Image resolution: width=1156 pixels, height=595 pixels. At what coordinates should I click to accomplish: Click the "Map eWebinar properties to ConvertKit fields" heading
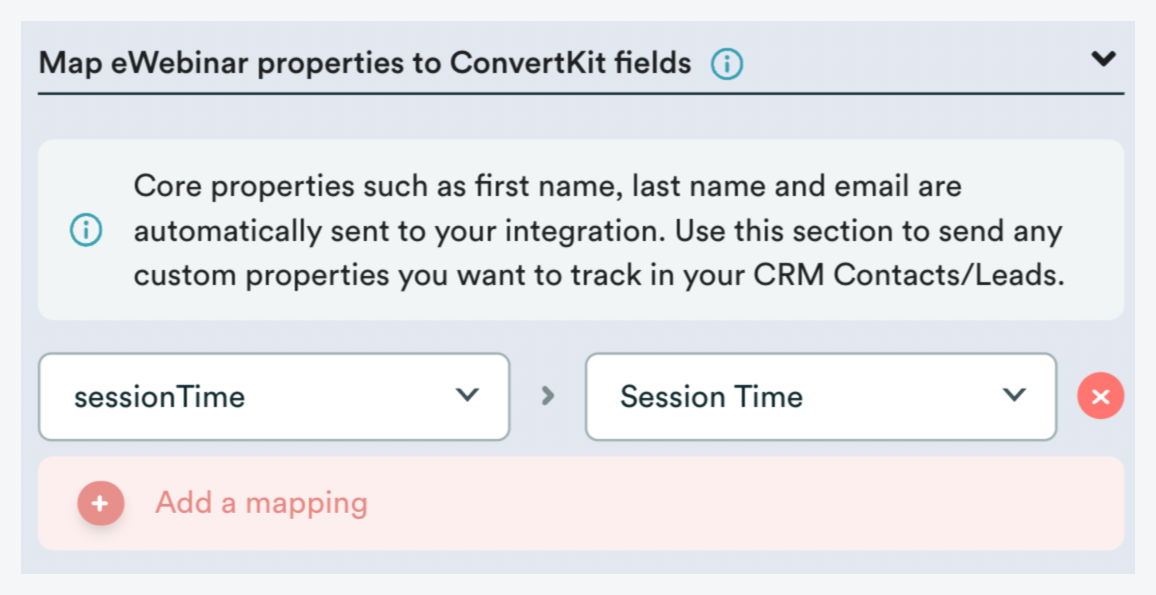(365, 64)
